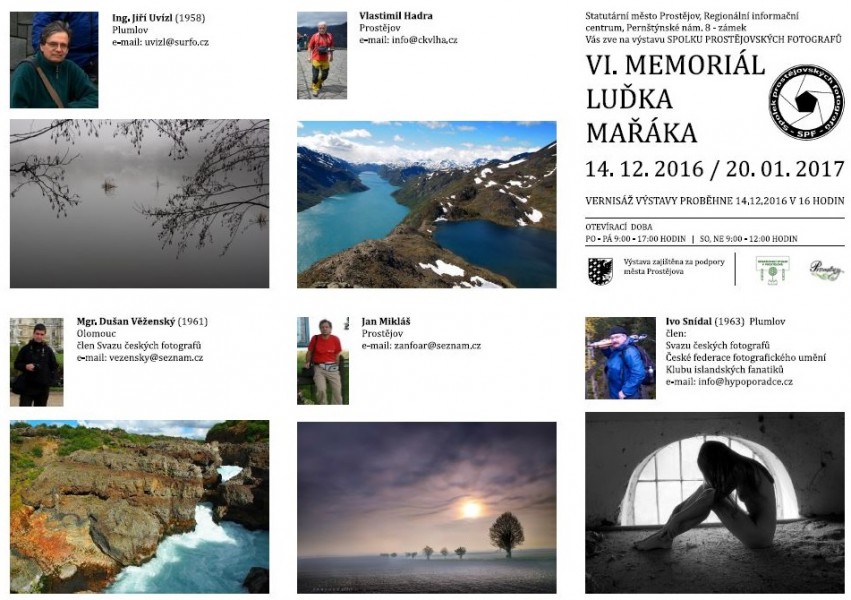Open Vlastimil Hadra's portrait photo
This screenshot has height=600, width=851.
[x=322, y=55]
